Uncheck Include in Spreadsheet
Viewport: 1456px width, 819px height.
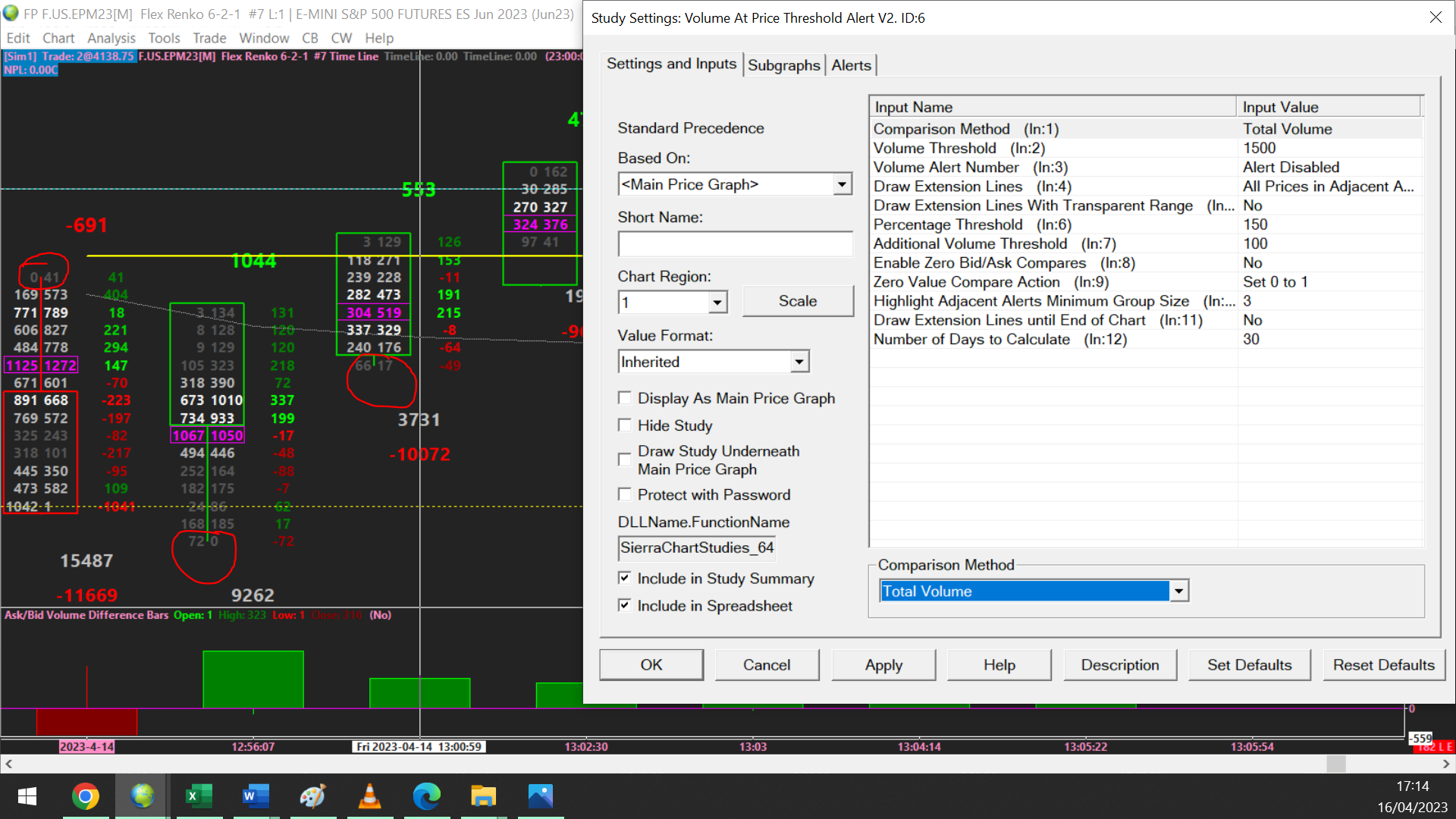[x=625, y=605]
